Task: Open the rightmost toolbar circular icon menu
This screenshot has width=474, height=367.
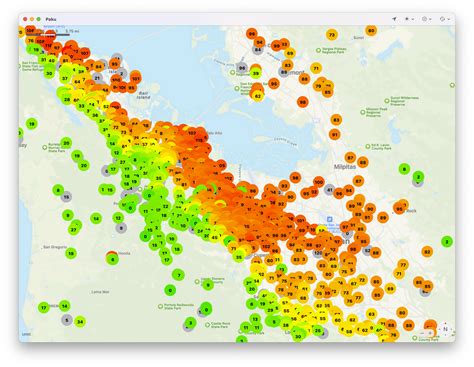Action: click(444, 19)
